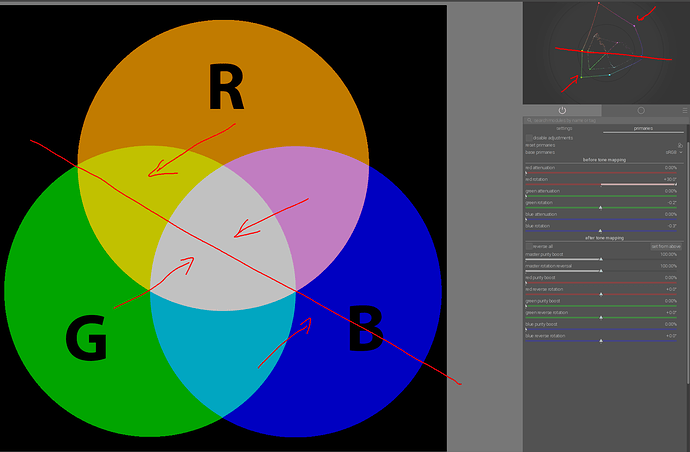Adjust the red rotation slider
The width and height of the screenshot is (690, 452).
(601, 184)
